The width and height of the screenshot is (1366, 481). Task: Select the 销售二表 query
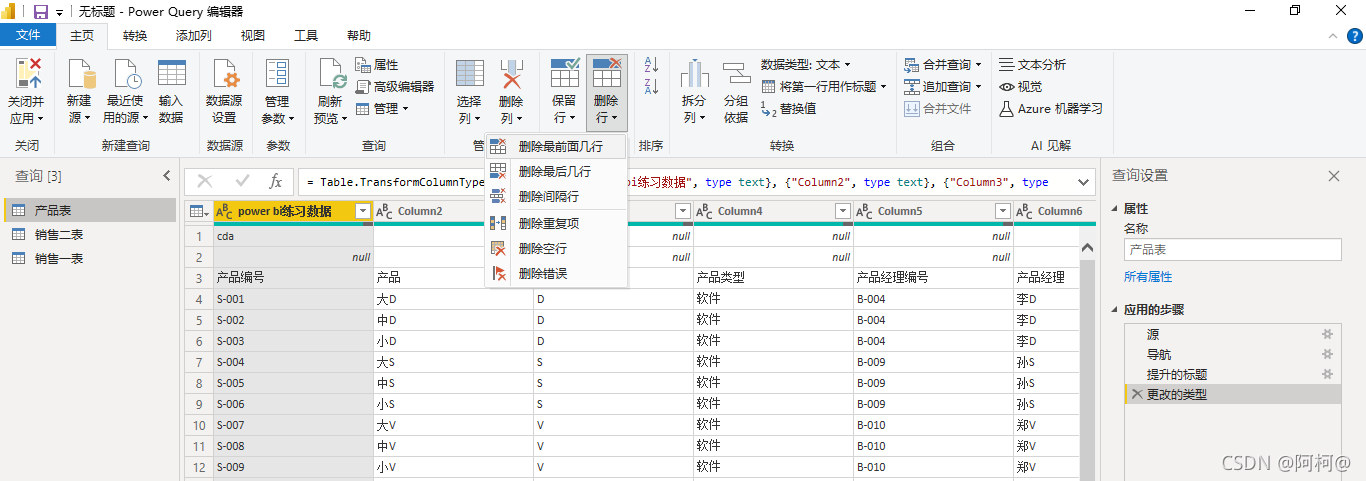[90, 234]
